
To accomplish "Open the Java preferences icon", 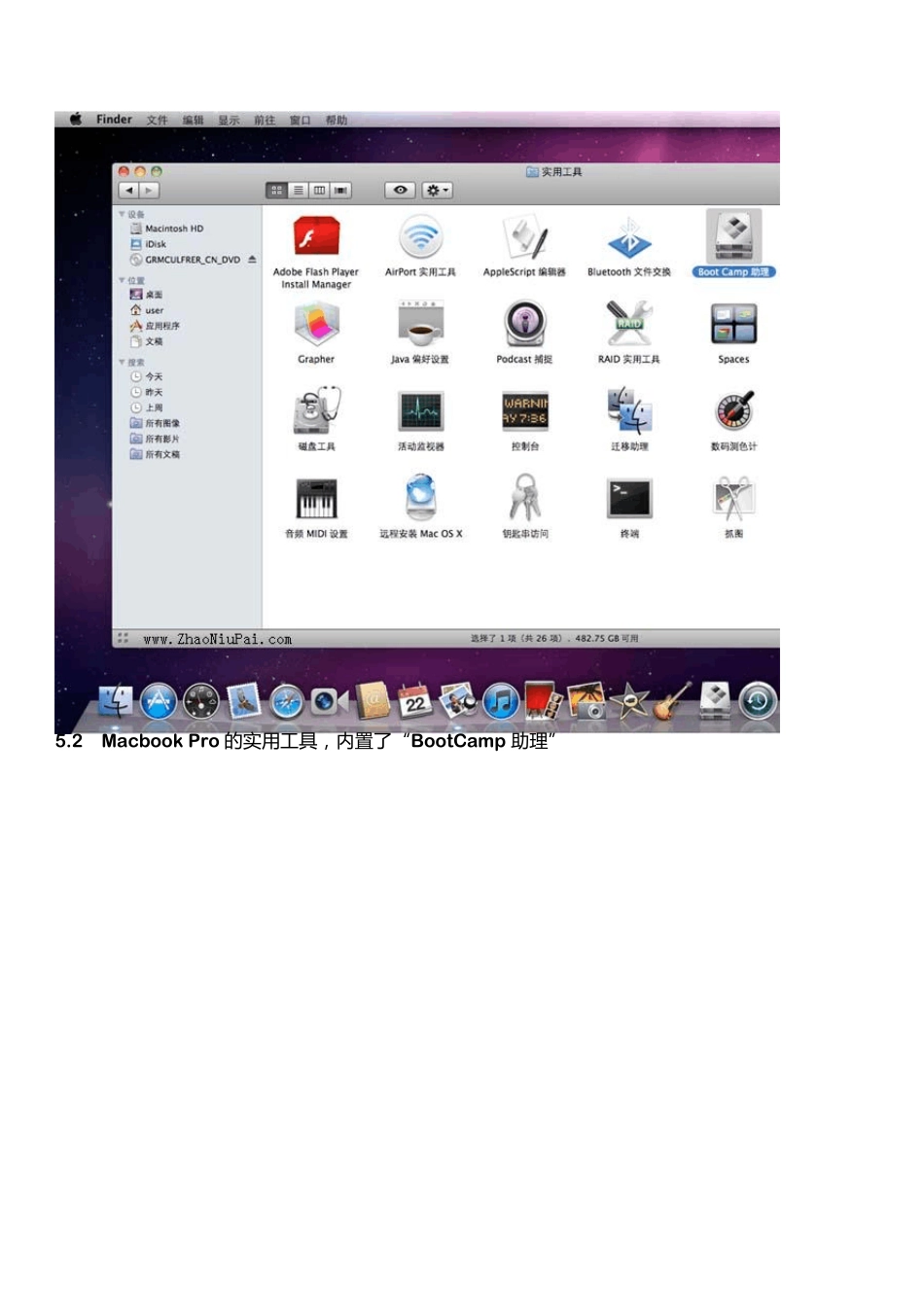I will click(x=420, y=325).
